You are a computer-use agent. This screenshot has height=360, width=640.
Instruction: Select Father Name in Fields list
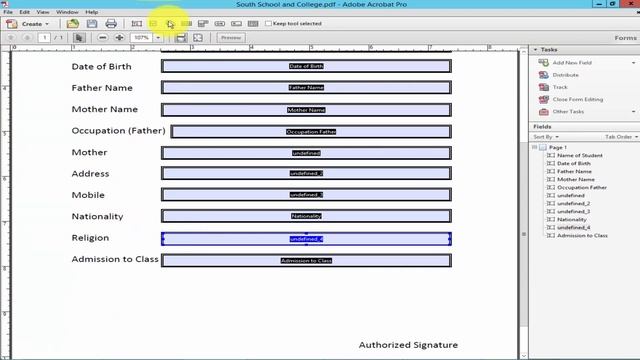coord(574,171)
